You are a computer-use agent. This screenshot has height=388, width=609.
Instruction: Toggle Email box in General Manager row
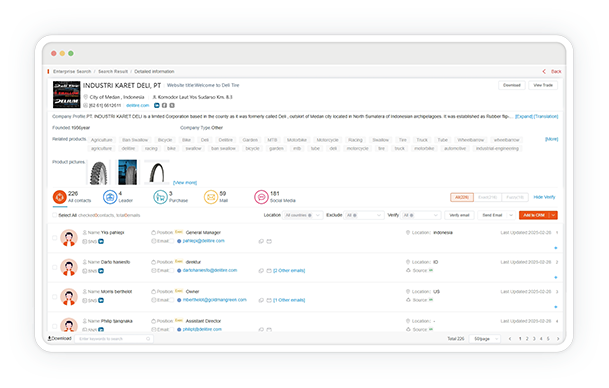click(x=171, y=241)
